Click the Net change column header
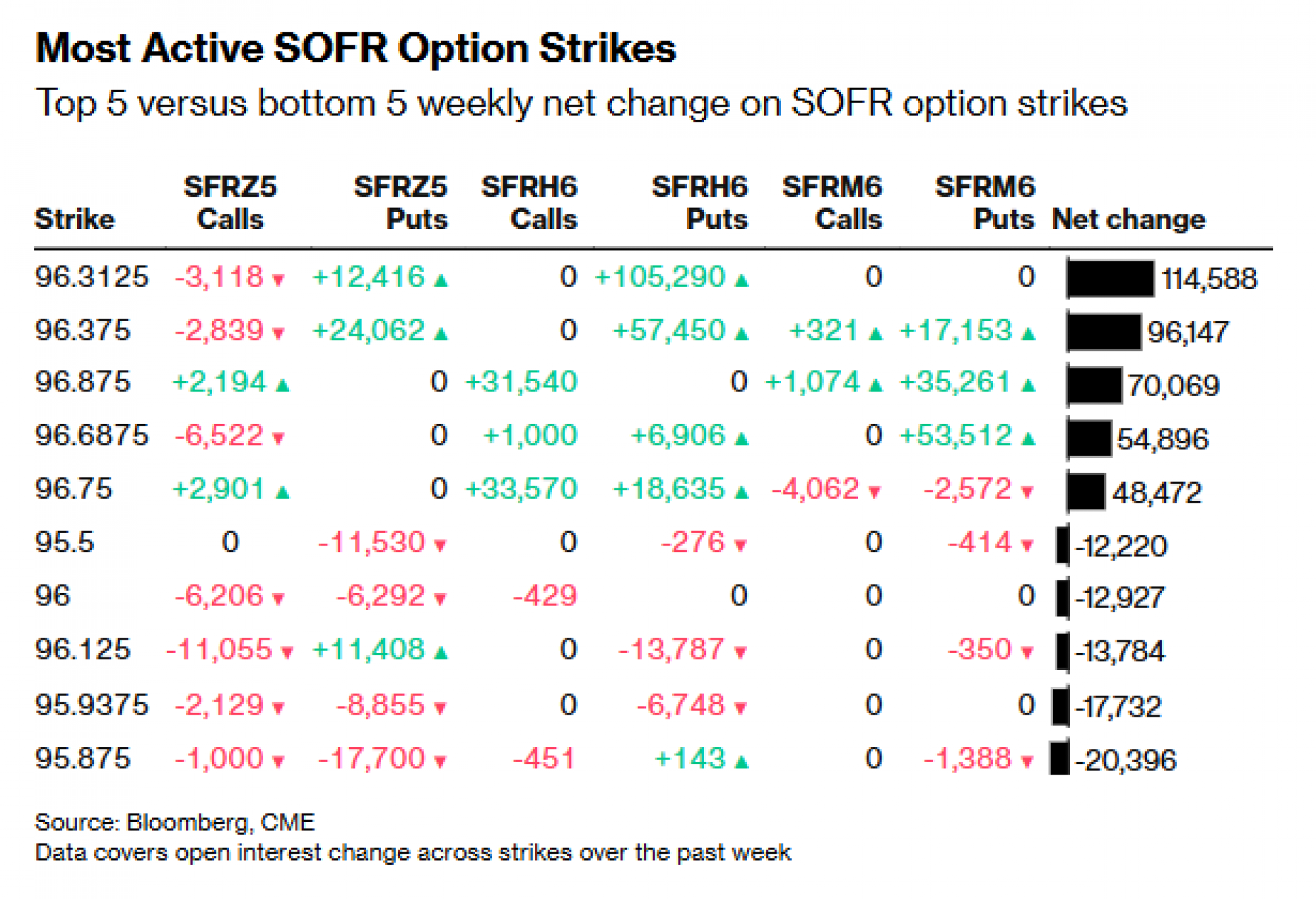This screenshot has height=899, width=1316. 1128,219
